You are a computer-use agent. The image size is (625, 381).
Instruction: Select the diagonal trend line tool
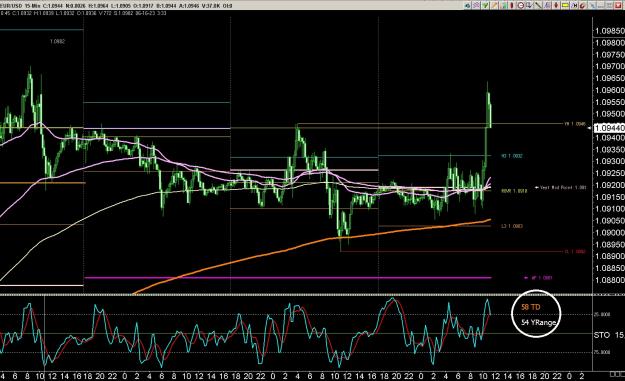pyautogui.click(x=538, y=6)
